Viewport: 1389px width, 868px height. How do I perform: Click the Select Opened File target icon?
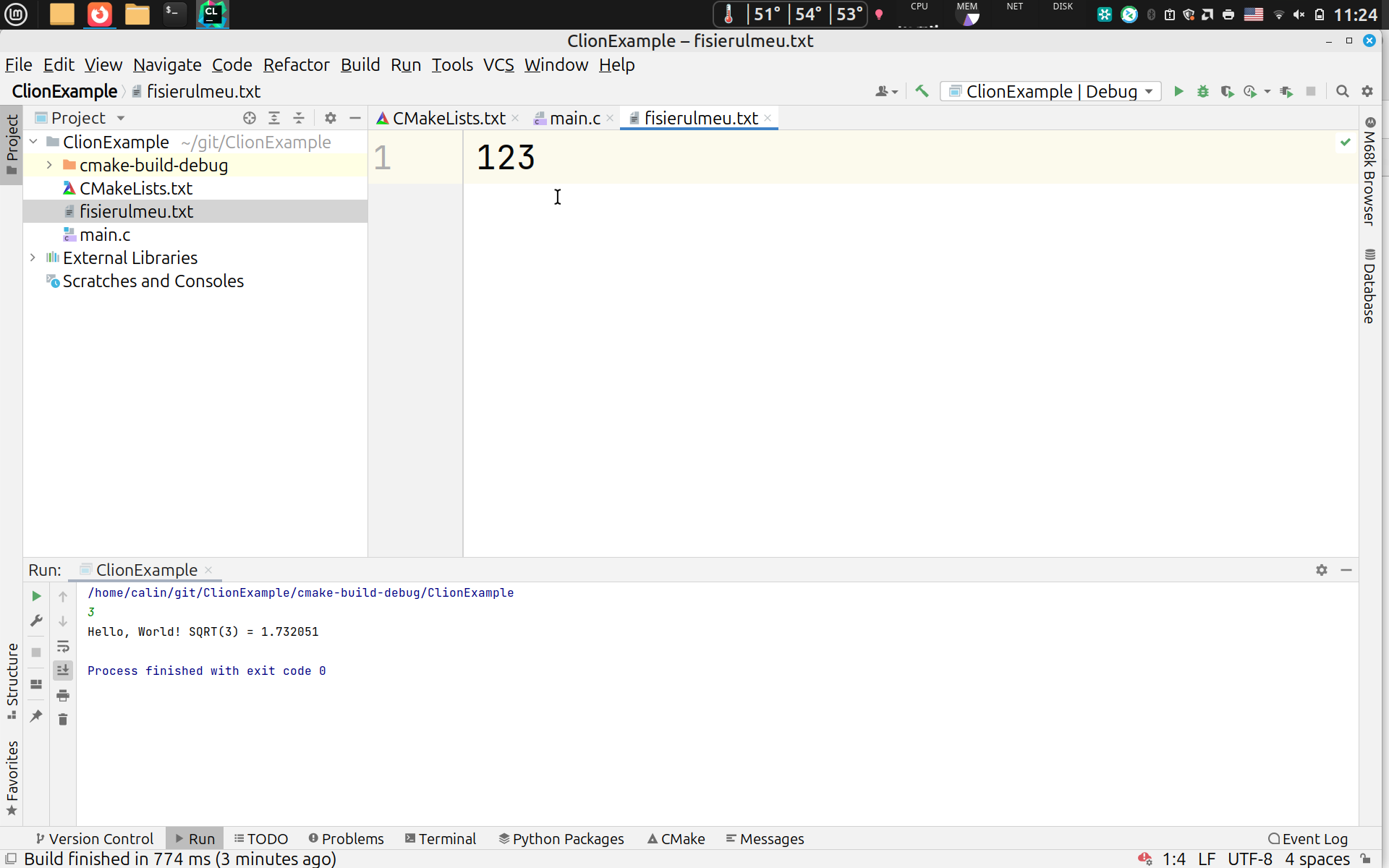point(250,118)
